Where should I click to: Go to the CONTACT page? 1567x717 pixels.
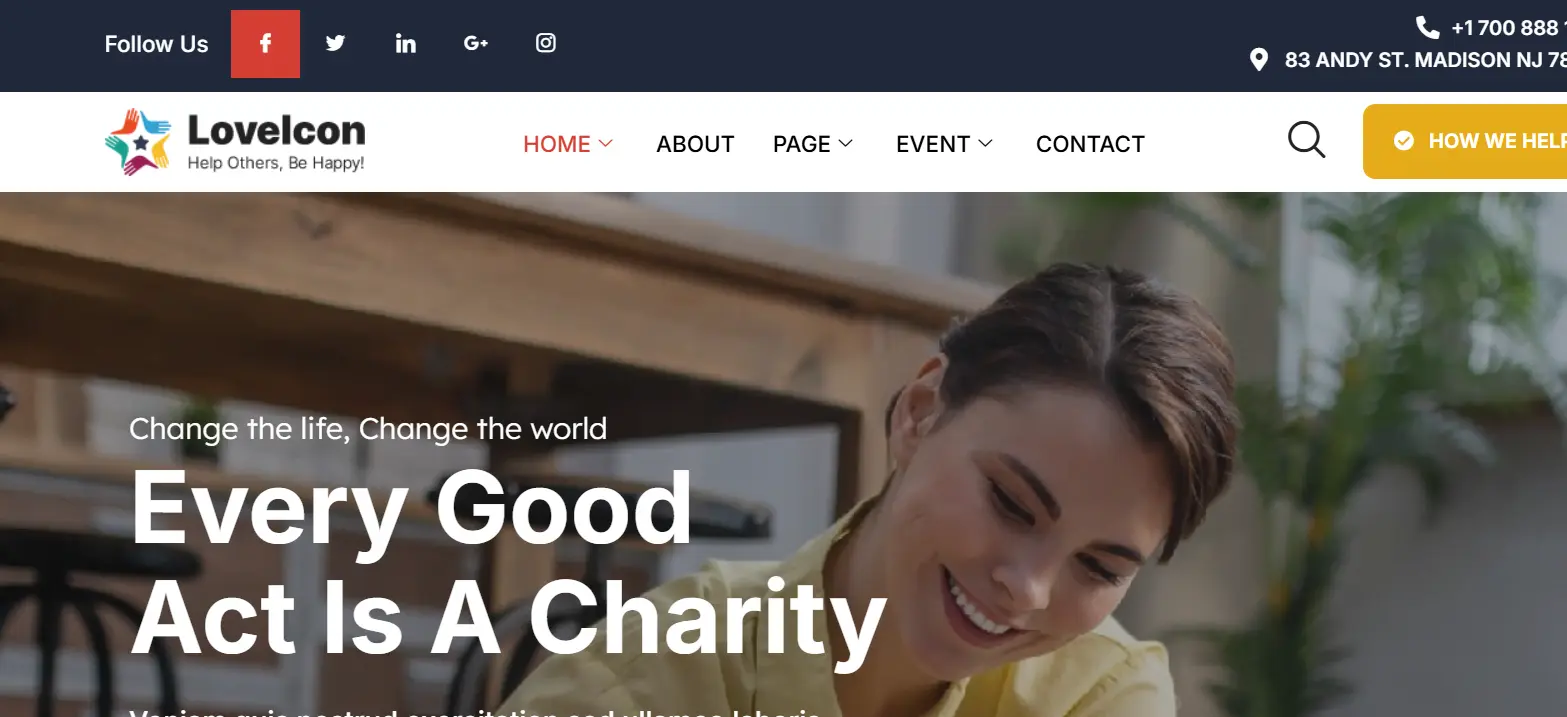point(1090,144)
